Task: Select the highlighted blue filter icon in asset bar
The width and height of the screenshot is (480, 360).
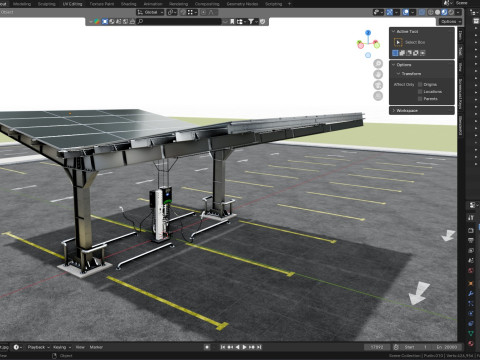Action: click(105, 22)
